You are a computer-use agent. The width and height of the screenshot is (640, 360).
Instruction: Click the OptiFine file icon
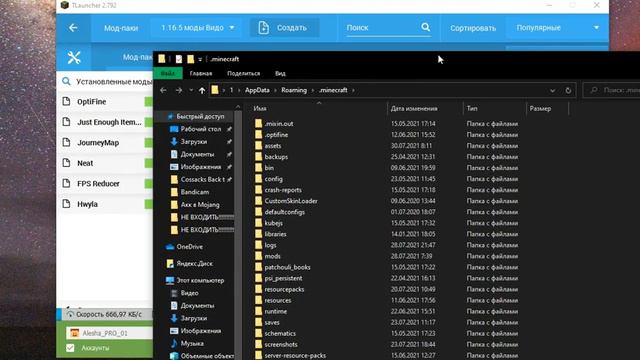66,101
